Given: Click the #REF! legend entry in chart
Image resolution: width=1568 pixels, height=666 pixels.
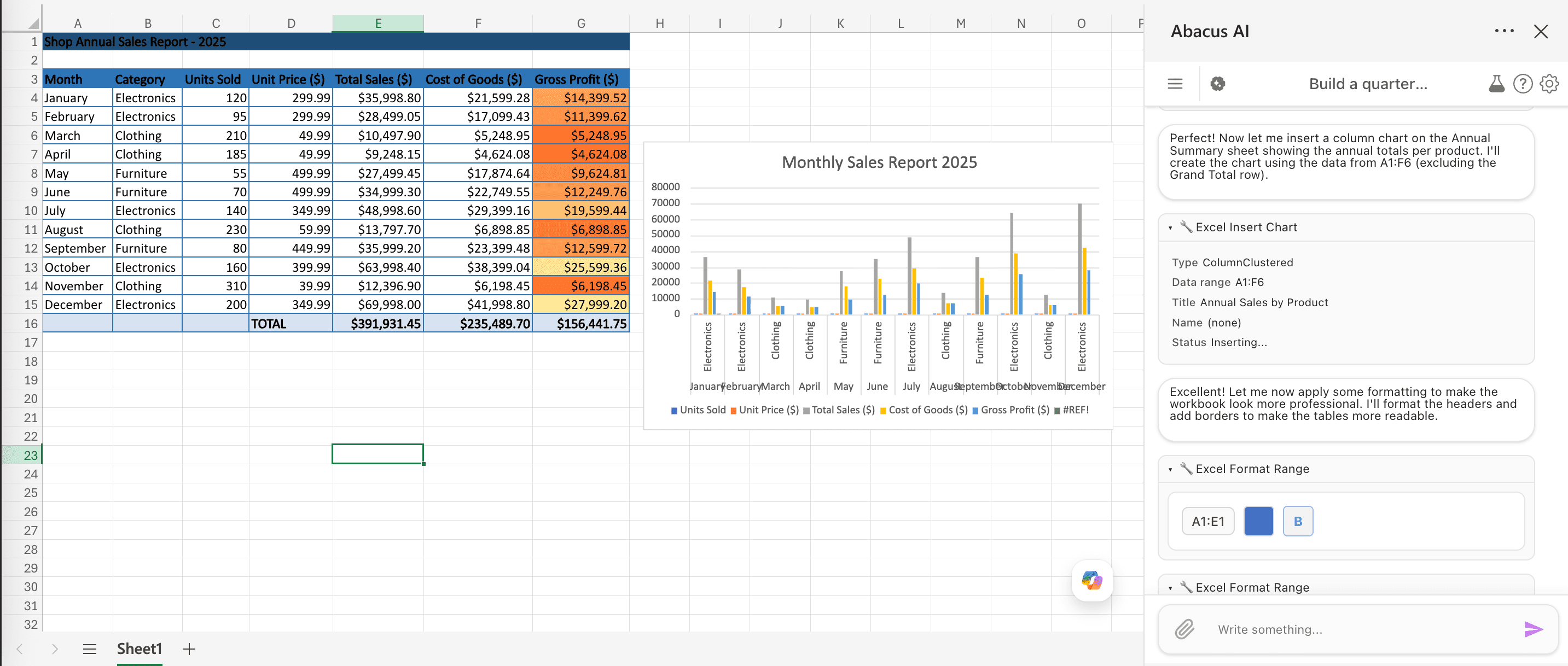Looking at the screenshot, I should pyautogui.click(x=1071, y=410).
